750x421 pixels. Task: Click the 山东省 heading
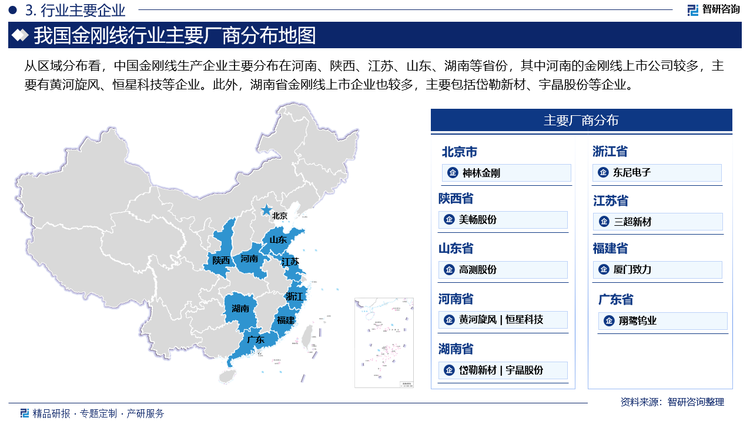456,248
